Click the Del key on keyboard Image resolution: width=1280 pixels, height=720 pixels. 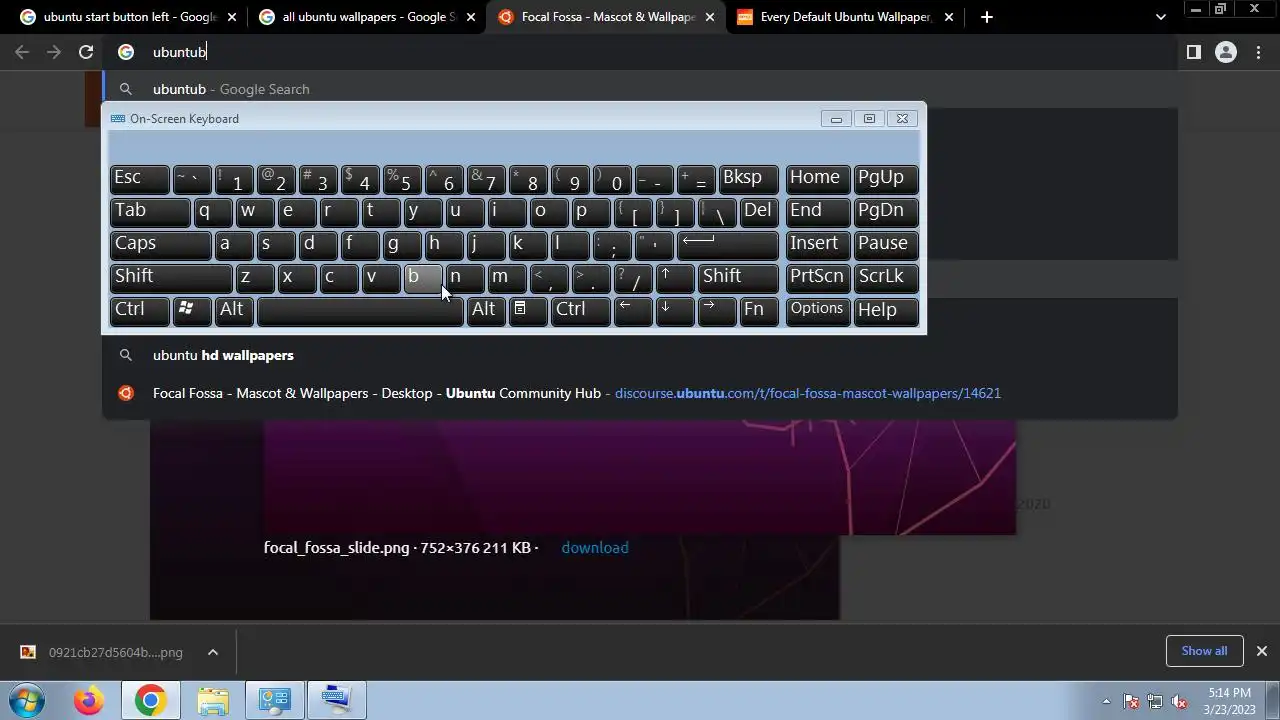pyautogui.click(x=759, y=211)
